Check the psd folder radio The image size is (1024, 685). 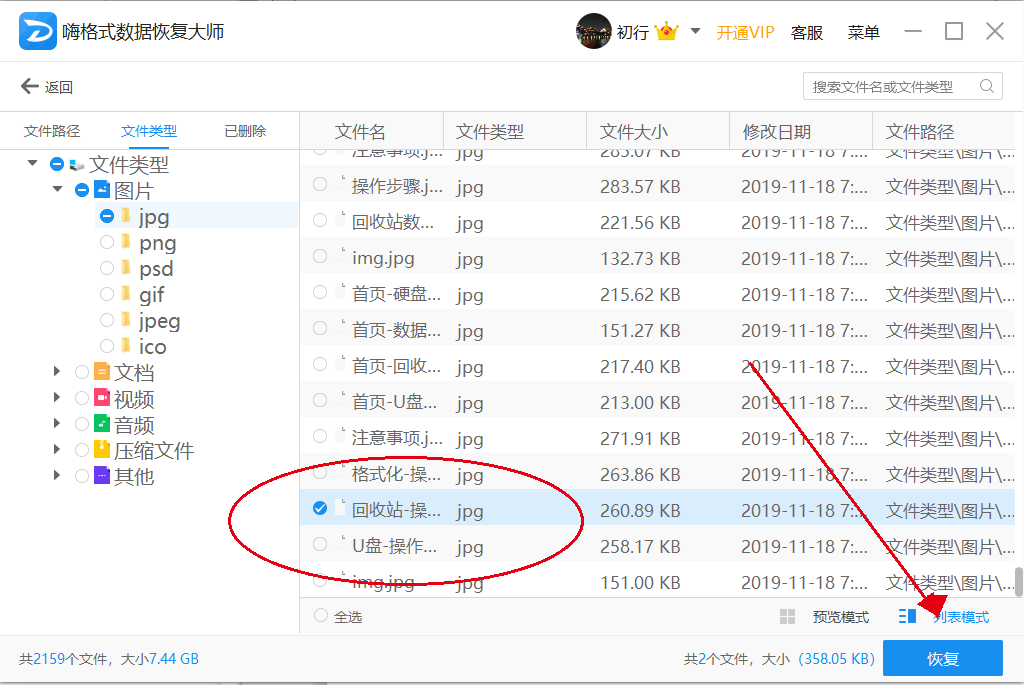point(107,268)
